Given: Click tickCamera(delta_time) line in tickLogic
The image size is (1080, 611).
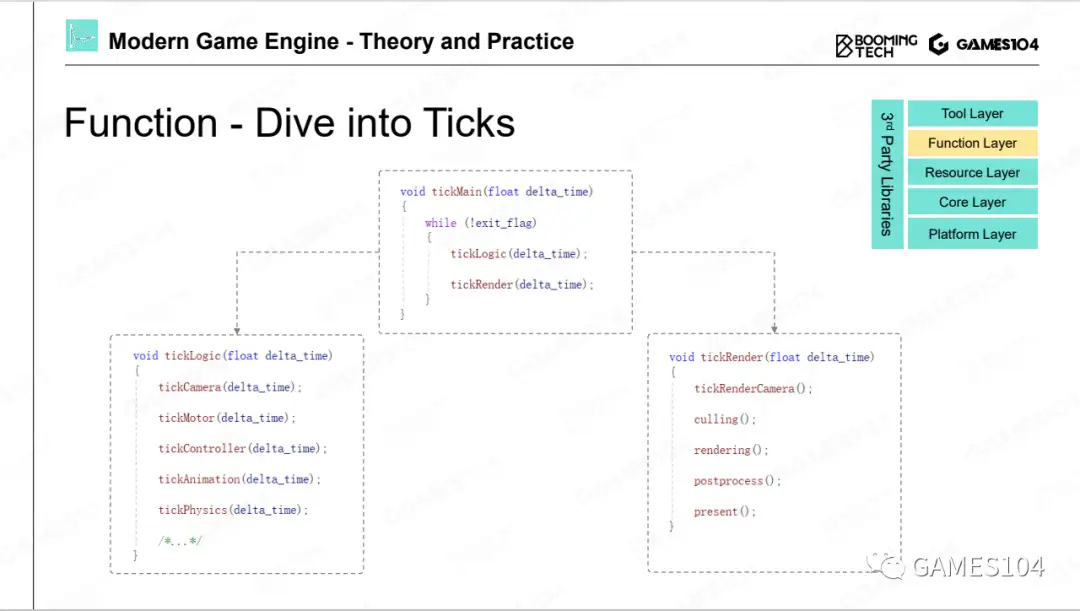Looking at the screenshot, I should tap(229, 387).
